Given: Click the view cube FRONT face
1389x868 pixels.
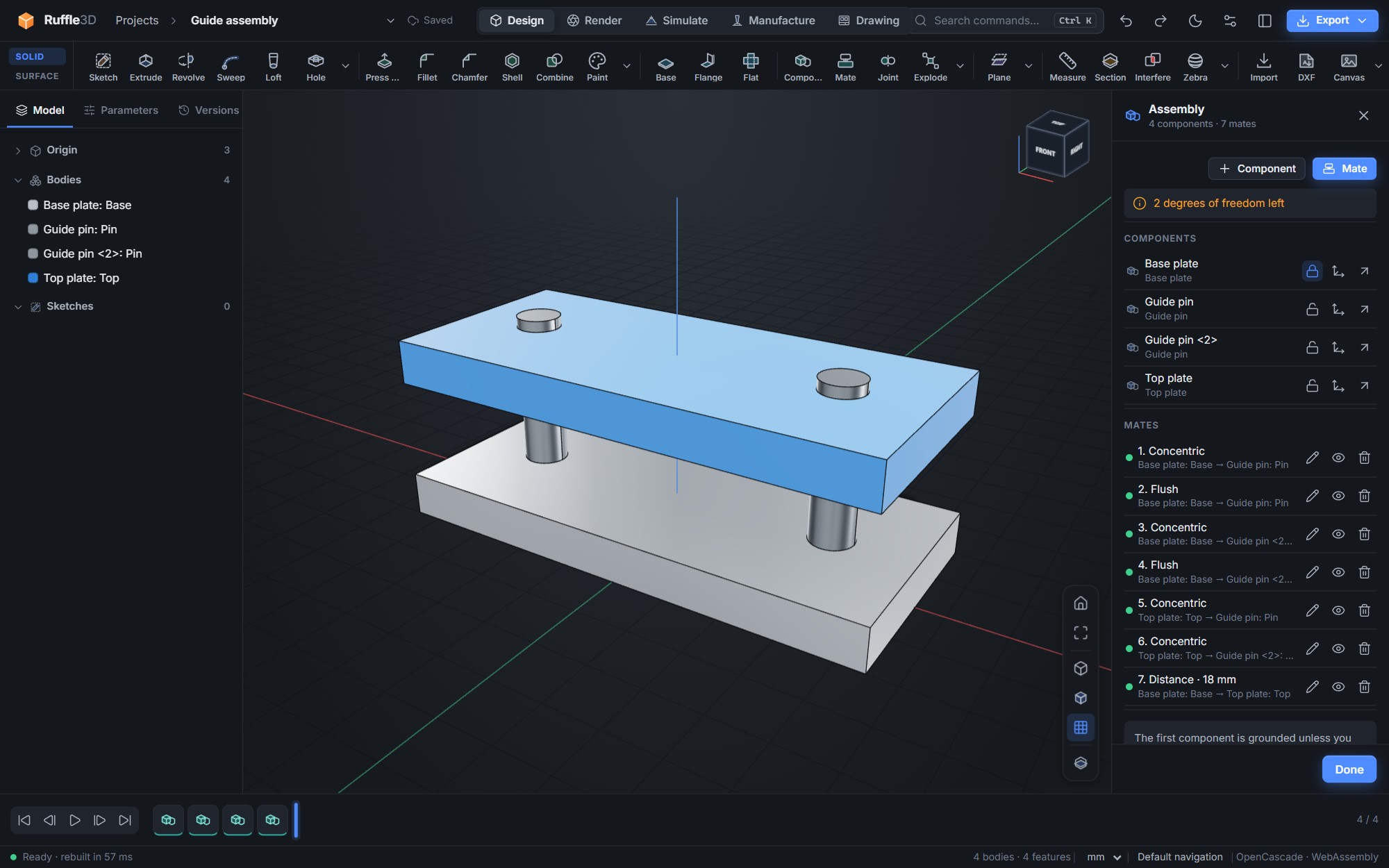Looking at the screenshot, I should coord(1045,151).
